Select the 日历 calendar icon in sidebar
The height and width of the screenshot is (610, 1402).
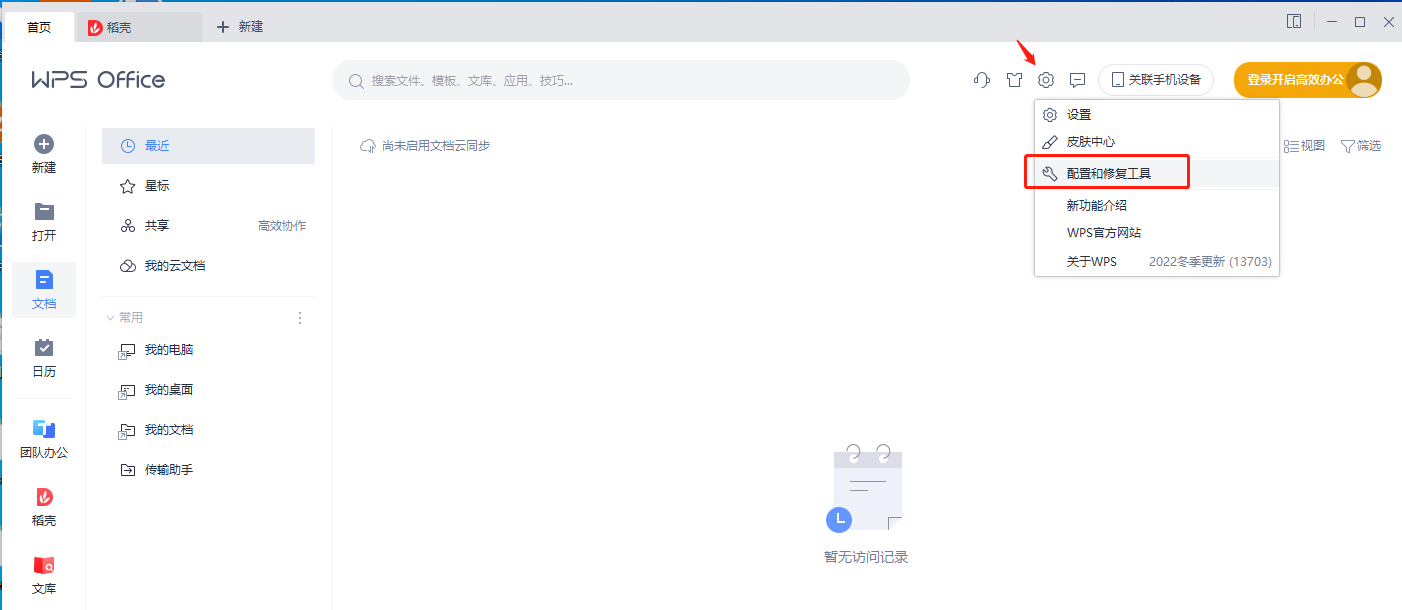(x=44, y=357)
